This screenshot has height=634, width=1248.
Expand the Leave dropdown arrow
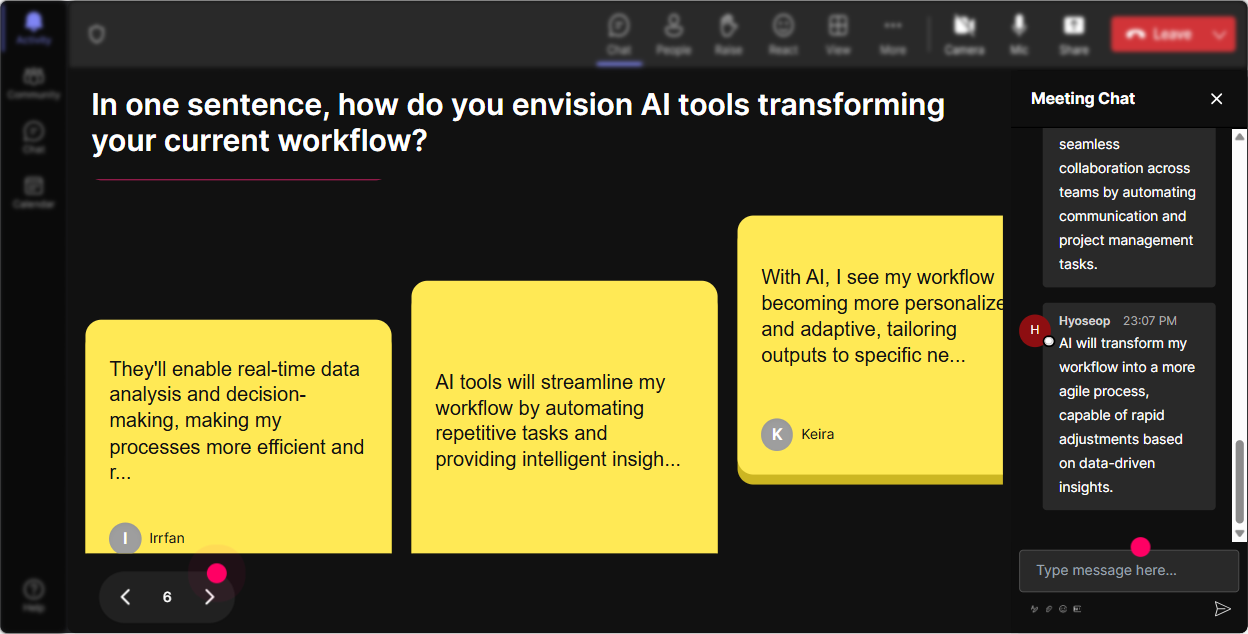coord(1220,34)
